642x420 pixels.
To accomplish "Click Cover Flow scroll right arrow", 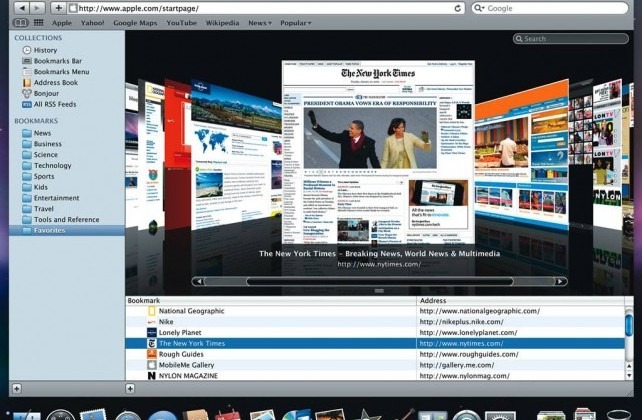I will pyautogui.click(x=560, y=281).
